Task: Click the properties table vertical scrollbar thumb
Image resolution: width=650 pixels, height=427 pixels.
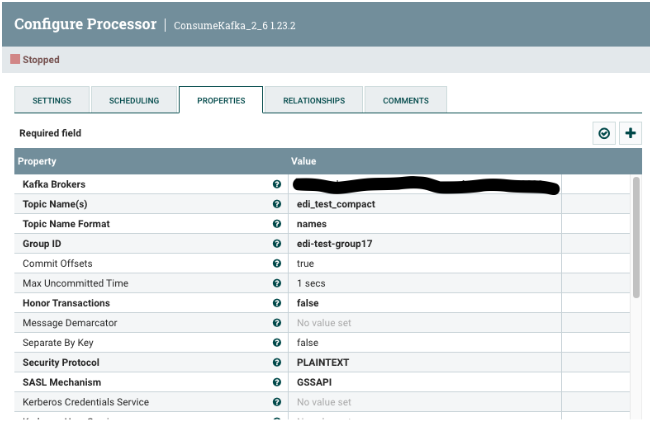Action: click(636, 237)
